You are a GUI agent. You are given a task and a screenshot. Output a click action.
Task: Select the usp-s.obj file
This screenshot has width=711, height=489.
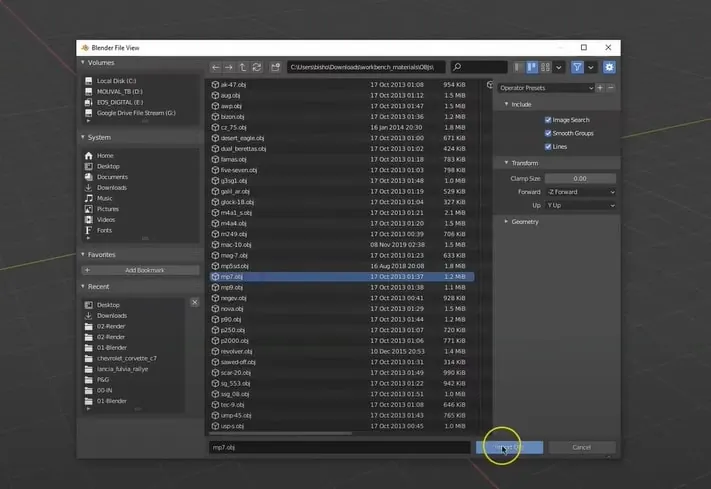(342, 426)
